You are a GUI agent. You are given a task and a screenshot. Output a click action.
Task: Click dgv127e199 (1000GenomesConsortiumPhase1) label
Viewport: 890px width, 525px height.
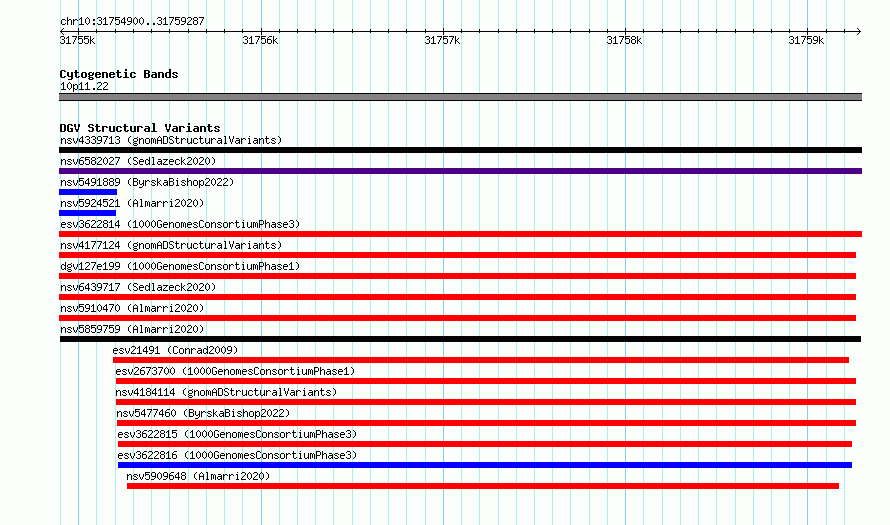click(180, 266)
